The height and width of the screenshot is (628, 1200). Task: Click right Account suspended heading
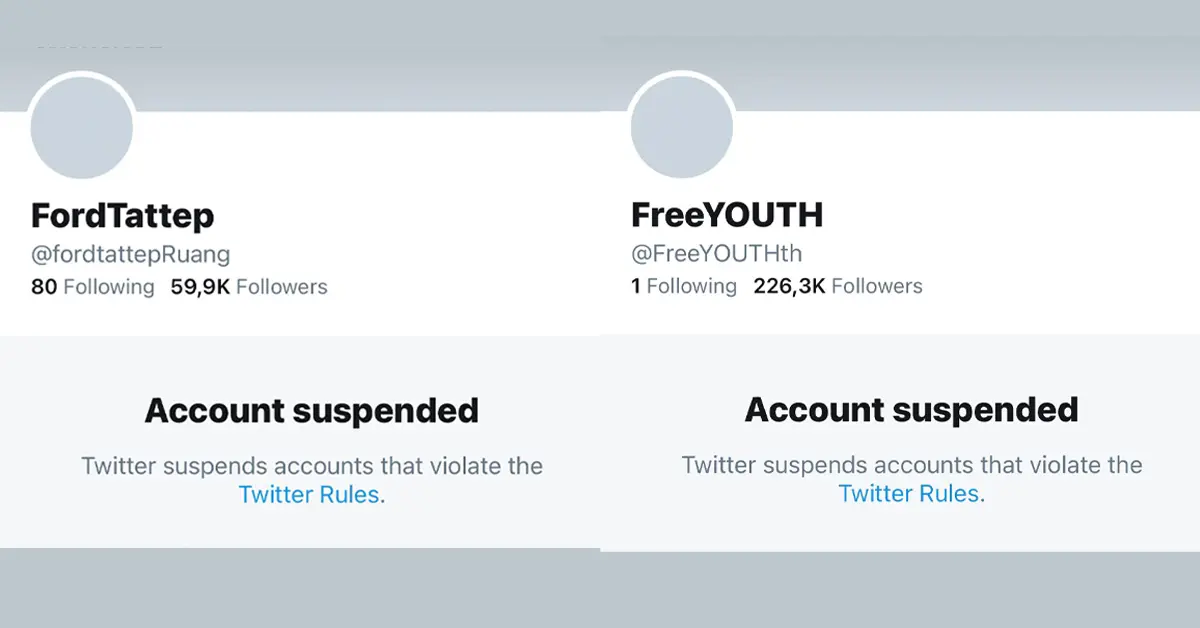click(x=911, y=410)
